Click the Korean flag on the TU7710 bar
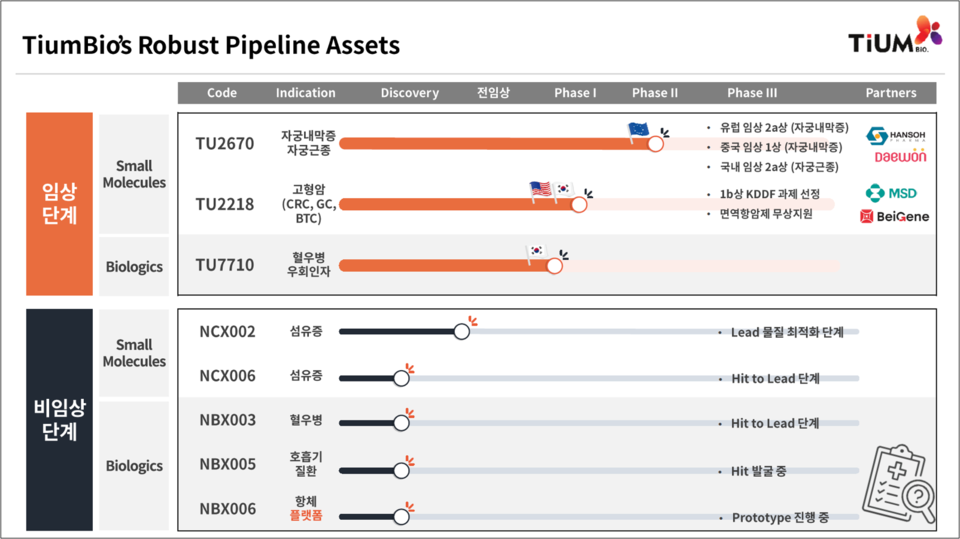The image size is (960, 539). pos(537,250)
